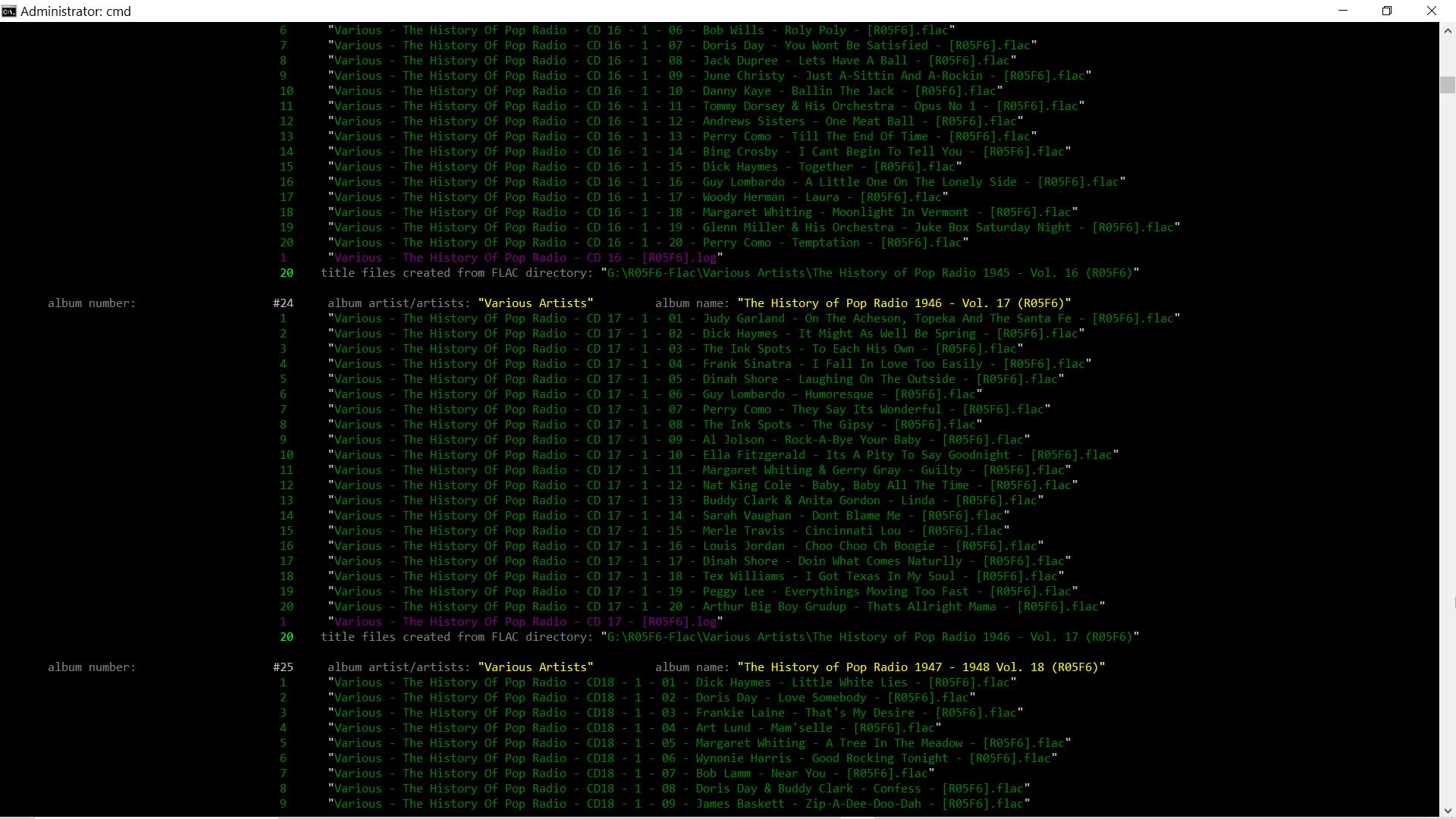Viewport: 1456px width, 819px height.
Task: Click the Administrator: cmd title text
Action: pos(76,11)
